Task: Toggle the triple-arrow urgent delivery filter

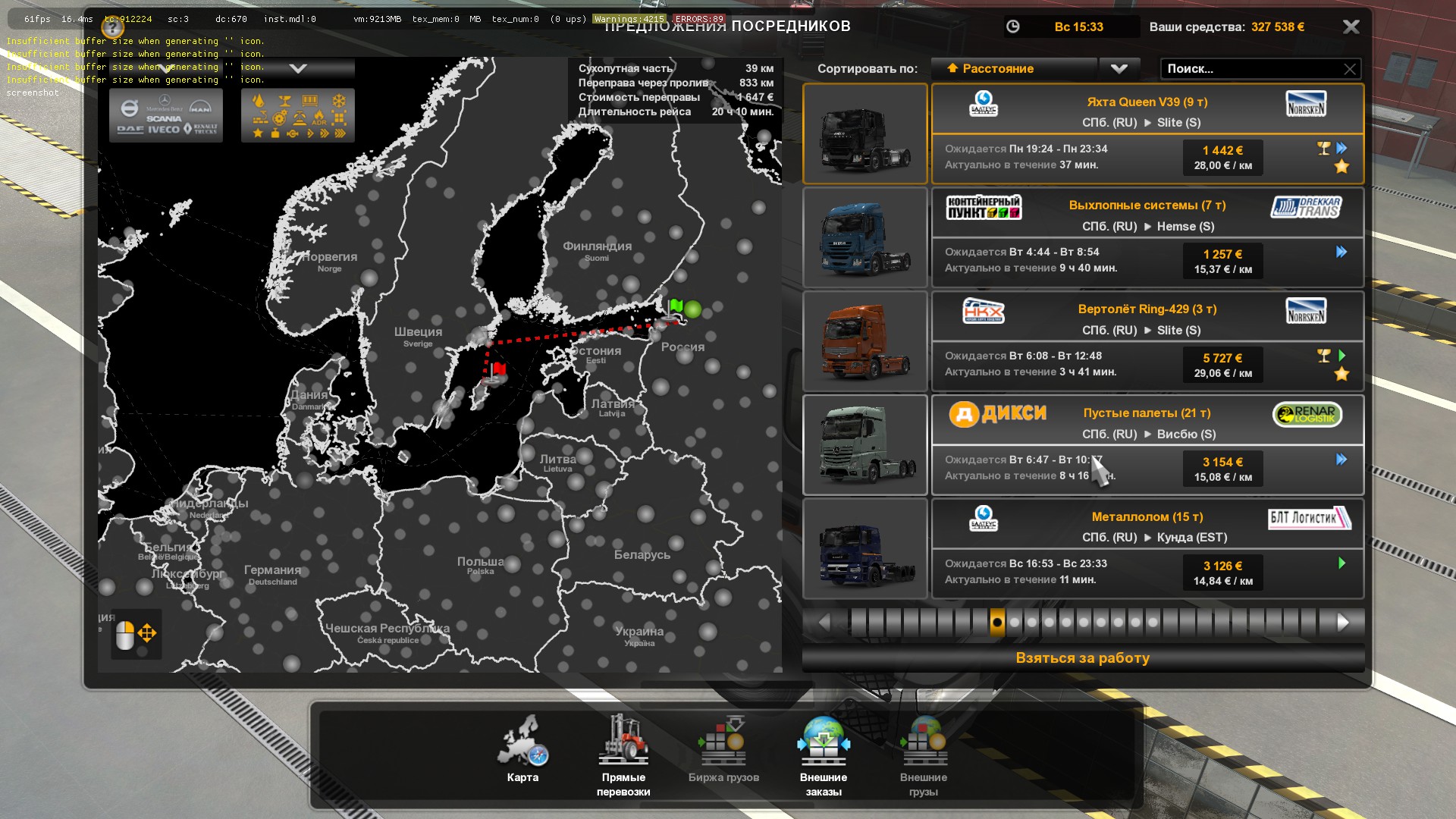Action: [340, 133]
